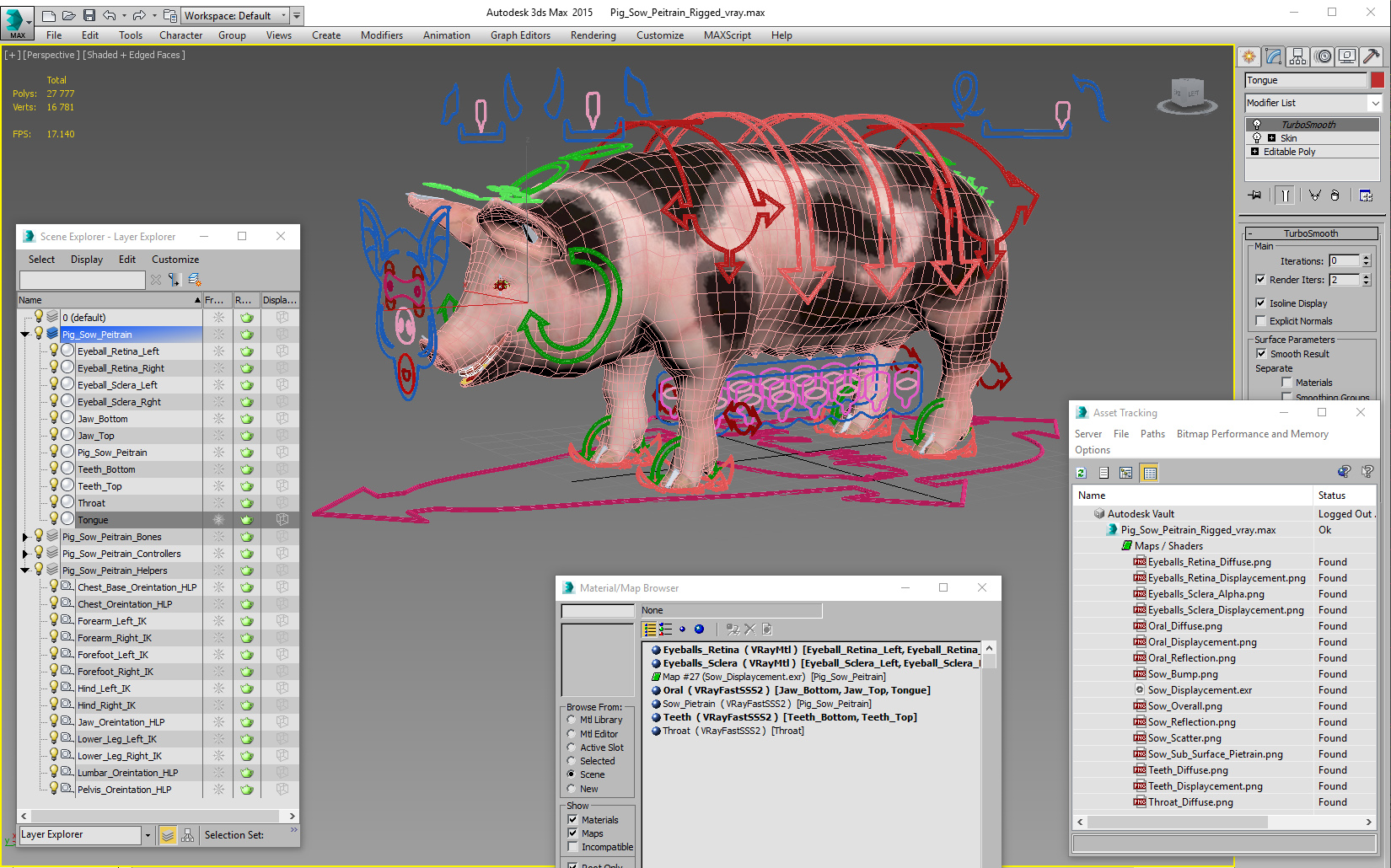Select Table View icon in Asset Tracking
Image resolution: width=1391 pixels, height=868 pixels.
(x=1149, y=473)
